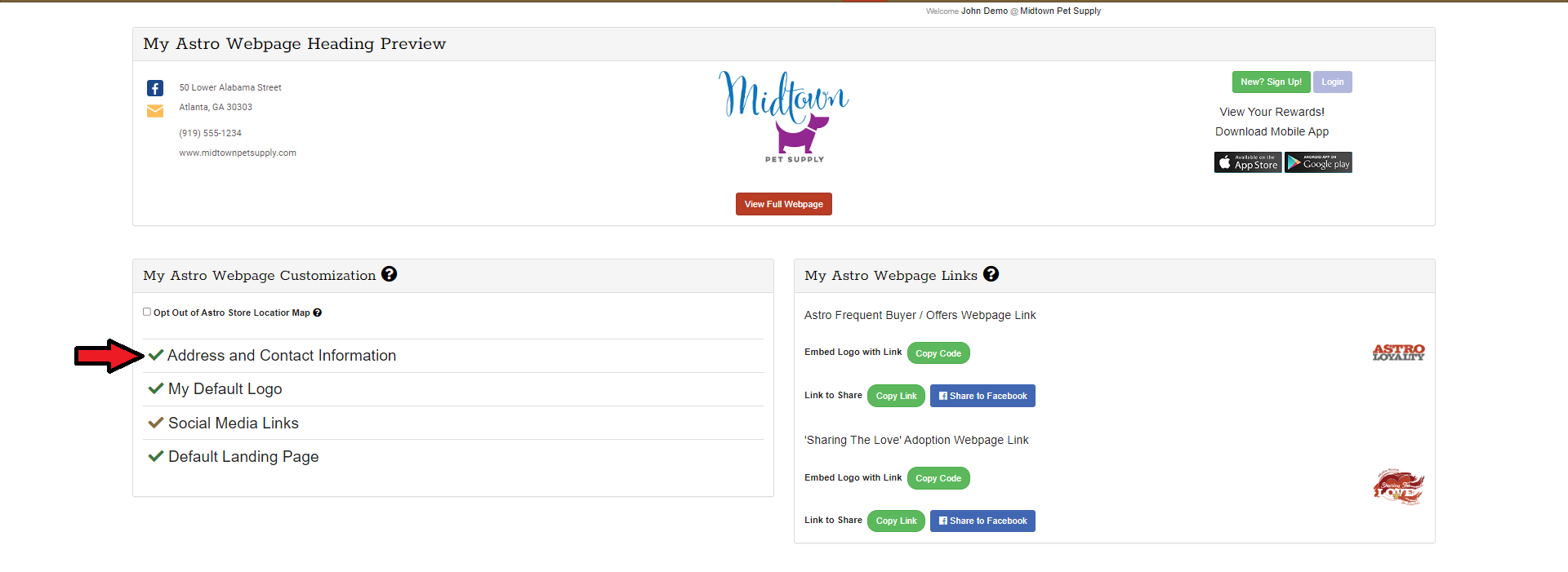Open the View Your Rewards! link

tap(1272, 112)
